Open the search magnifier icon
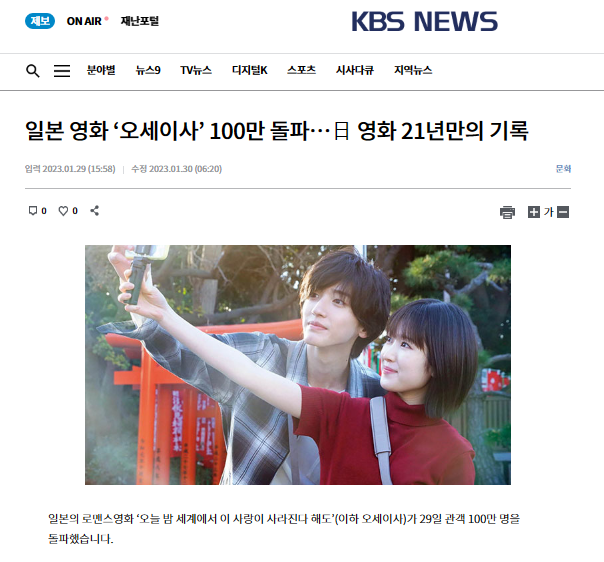Viewport: 604px width, 562px height. pyautogui.click(x=33, y=71)
